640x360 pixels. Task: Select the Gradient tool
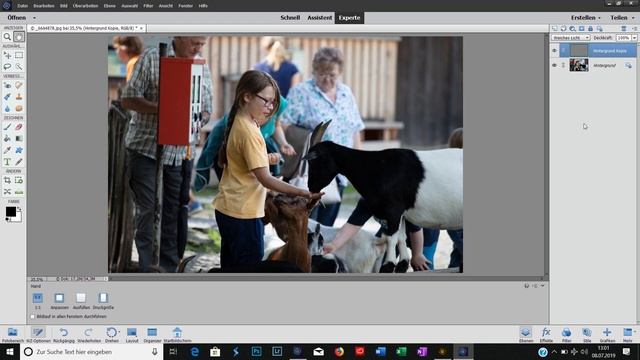click(19, 138)
